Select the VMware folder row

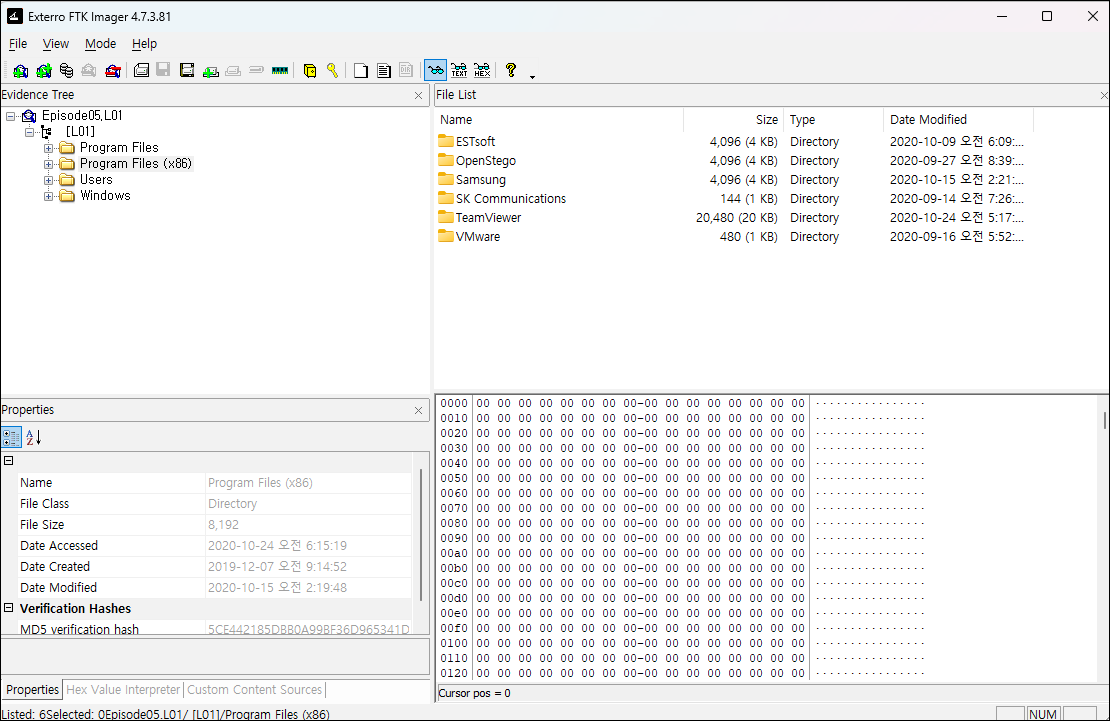(x=733, y=237)
